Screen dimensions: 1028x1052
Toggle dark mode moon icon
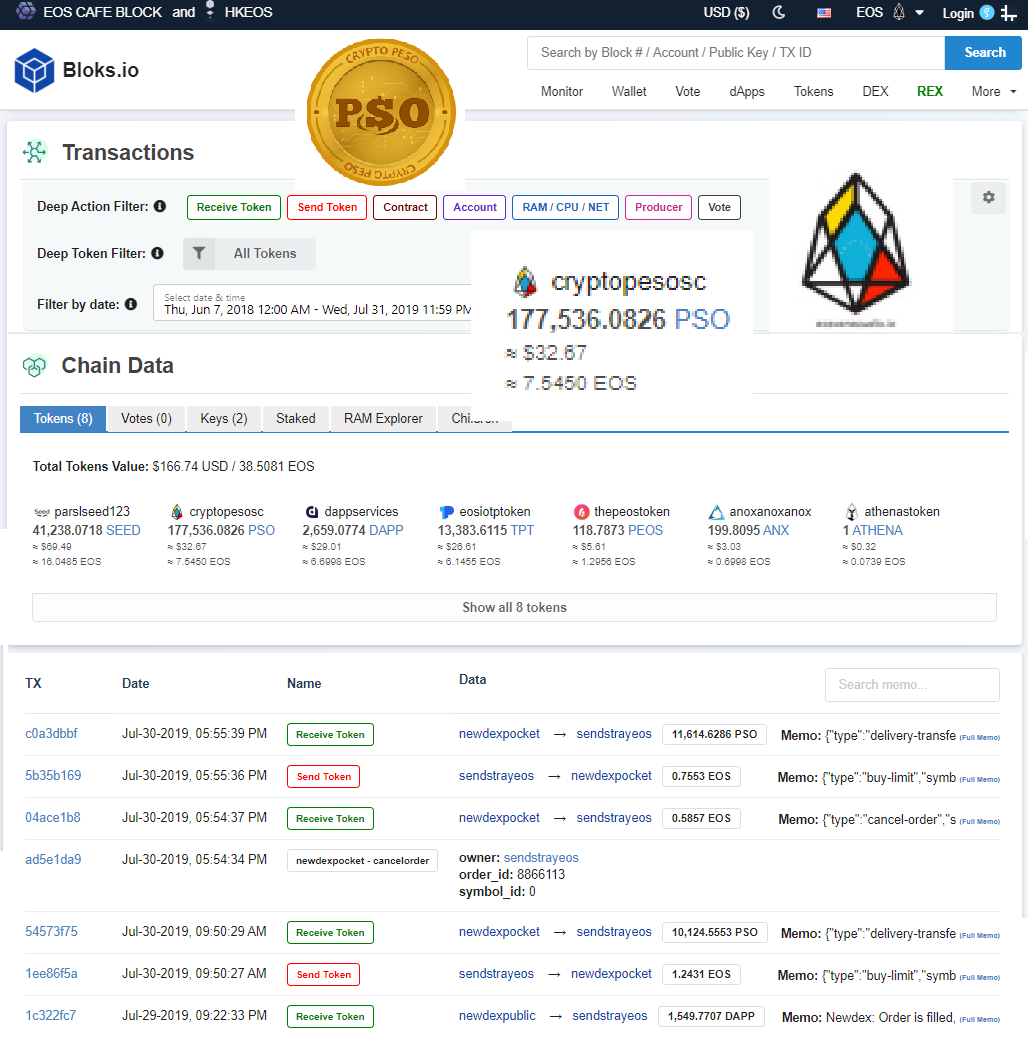pyautogui.click(x=780, y=13)
